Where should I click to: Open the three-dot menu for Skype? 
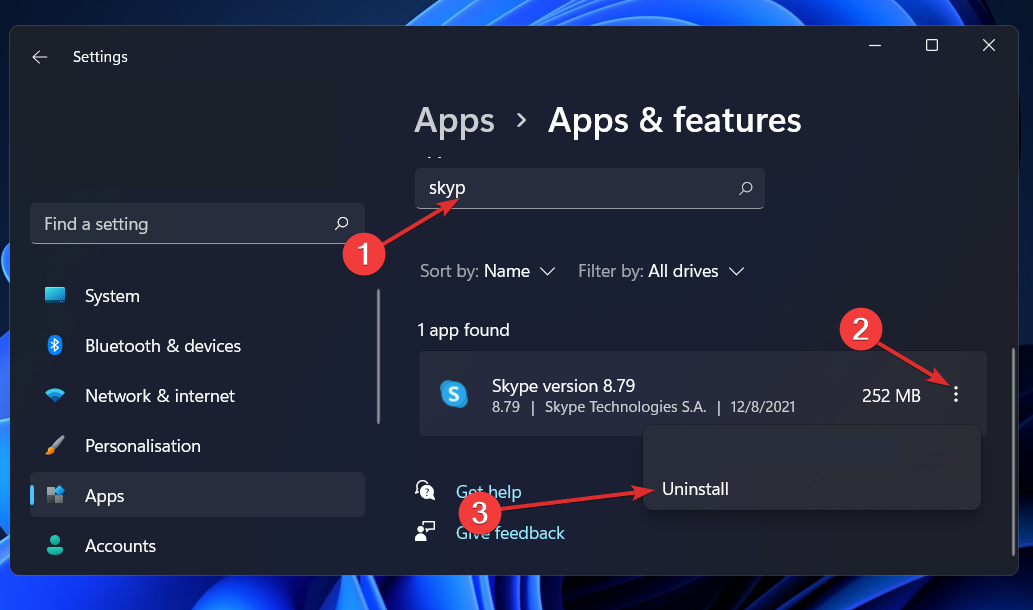pyautogui.click(x=956, y=394)
